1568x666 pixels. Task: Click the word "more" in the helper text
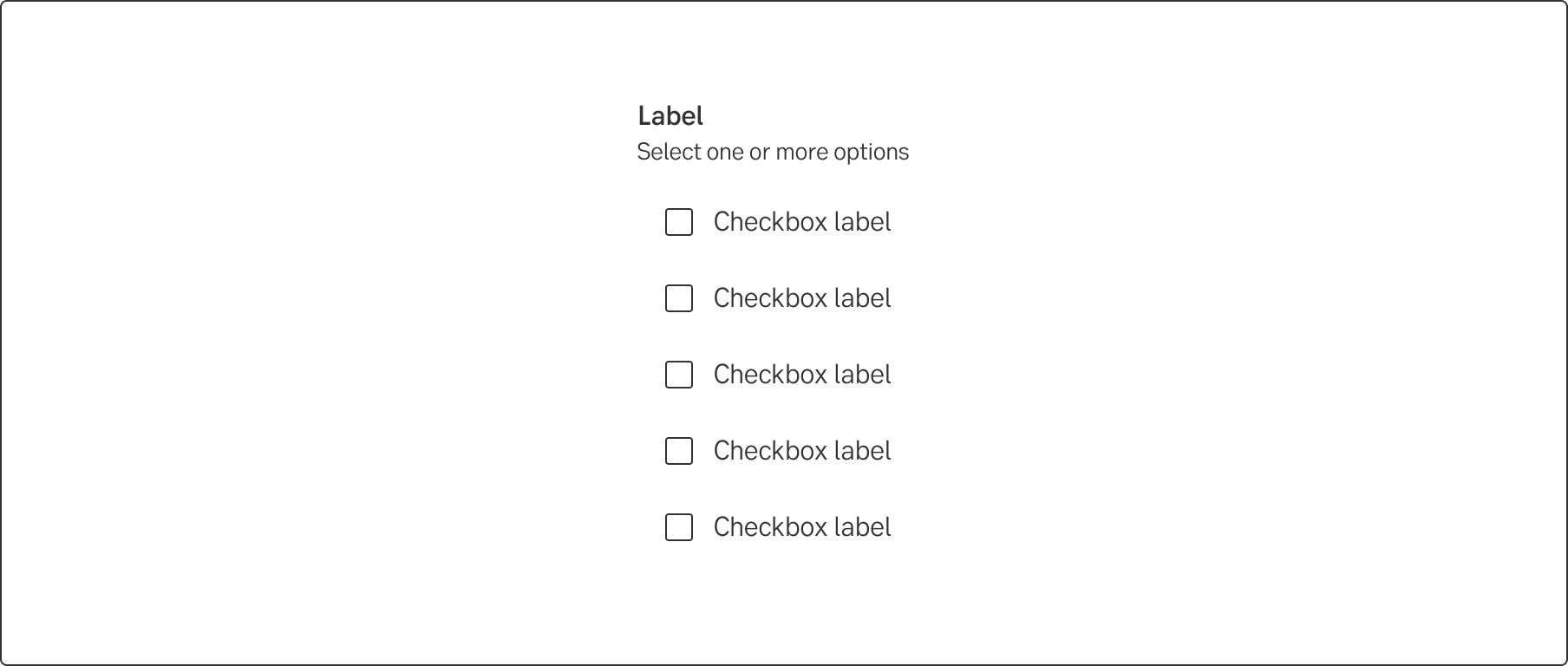tap(801, 153)
